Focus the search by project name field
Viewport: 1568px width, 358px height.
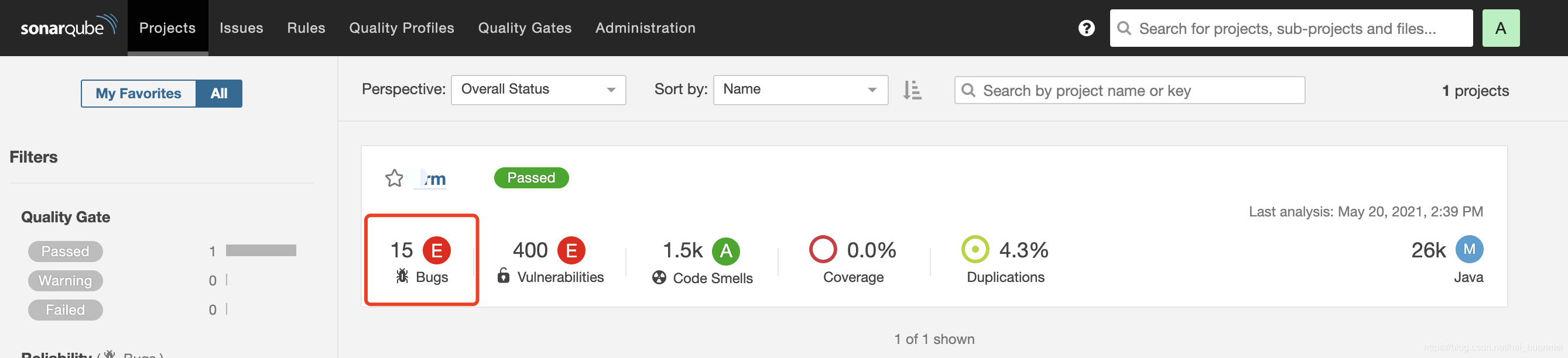click(x=1129, y=90)
